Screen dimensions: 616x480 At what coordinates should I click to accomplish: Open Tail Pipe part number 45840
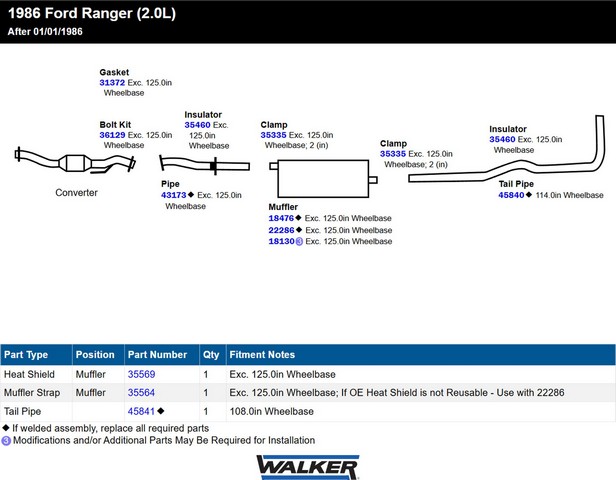(511, 195)
